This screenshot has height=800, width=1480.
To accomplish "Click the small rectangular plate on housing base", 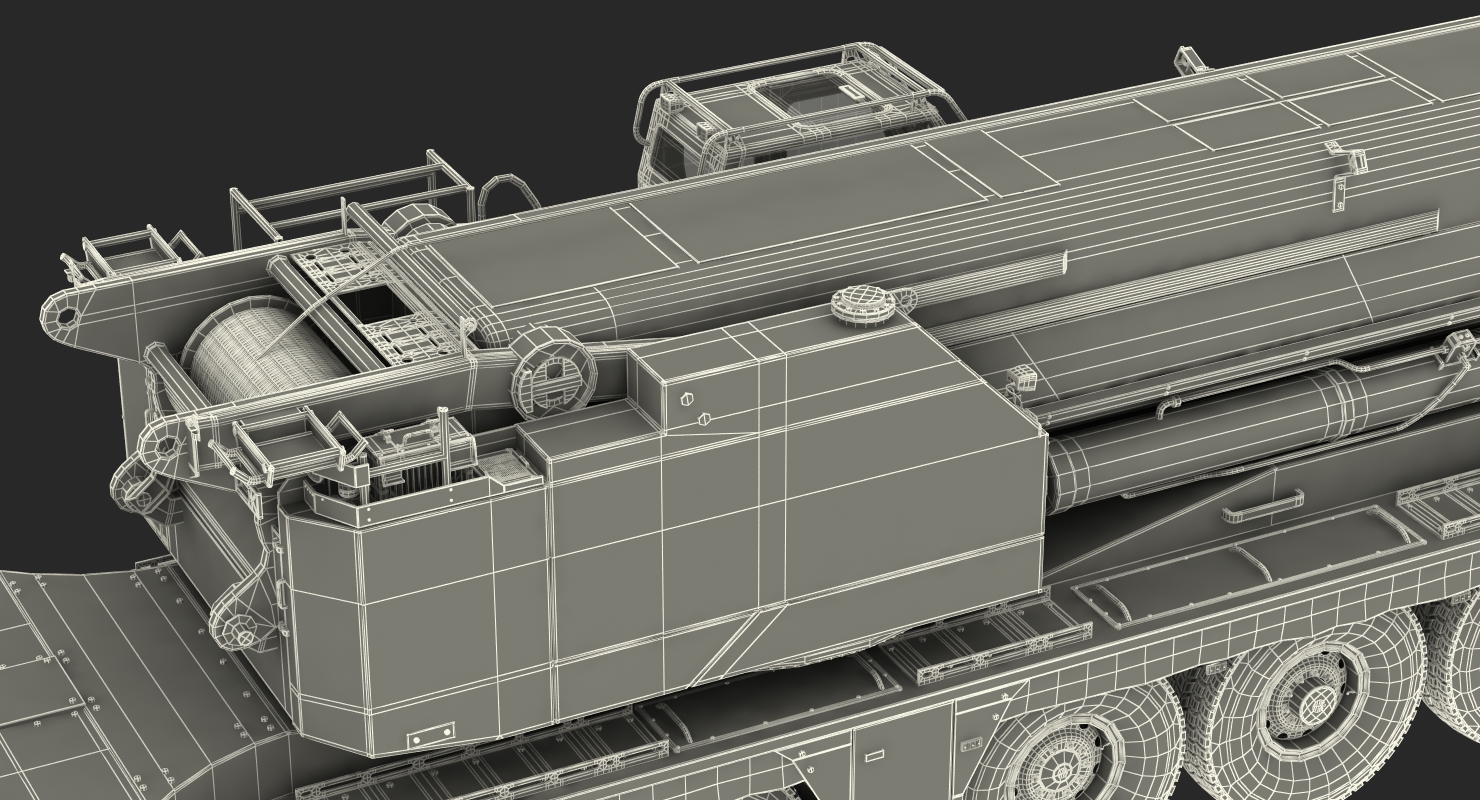I will point(430,736).
